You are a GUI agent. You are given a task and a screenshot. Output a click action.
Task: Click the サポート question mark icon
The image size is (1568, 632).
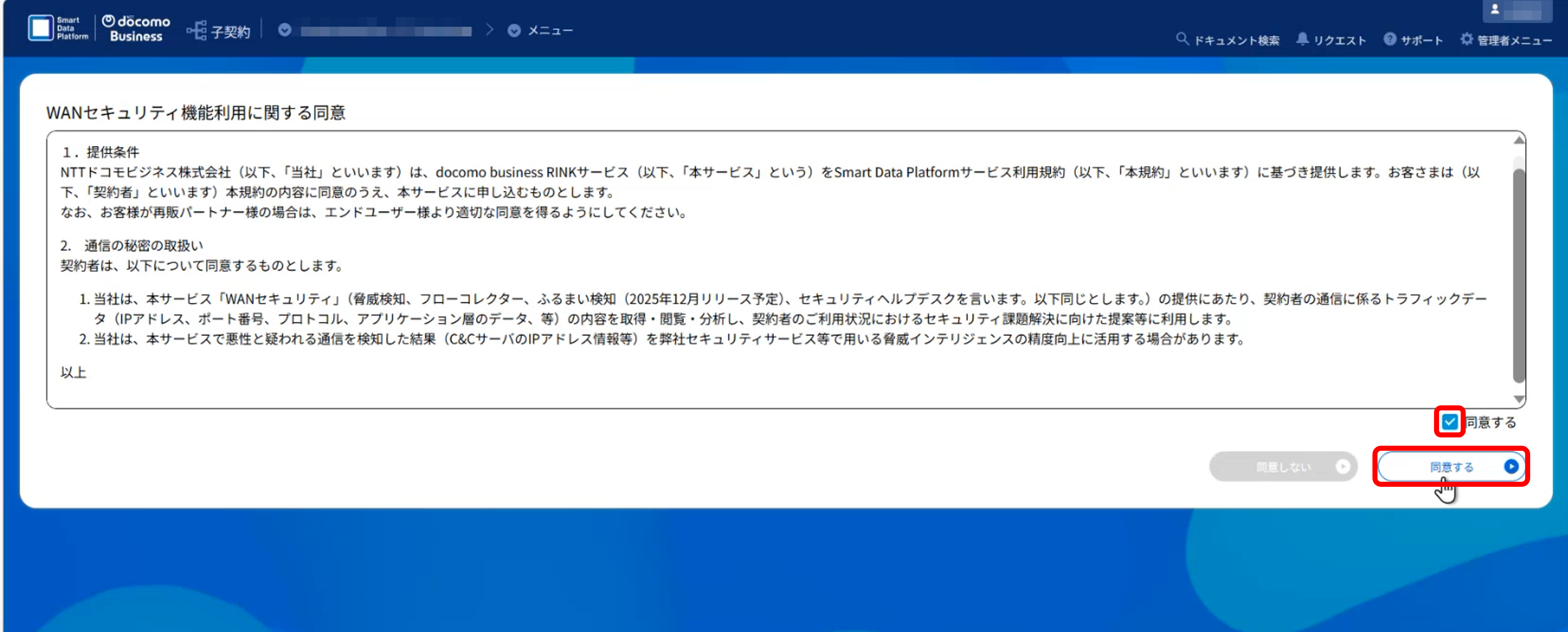1390,39
